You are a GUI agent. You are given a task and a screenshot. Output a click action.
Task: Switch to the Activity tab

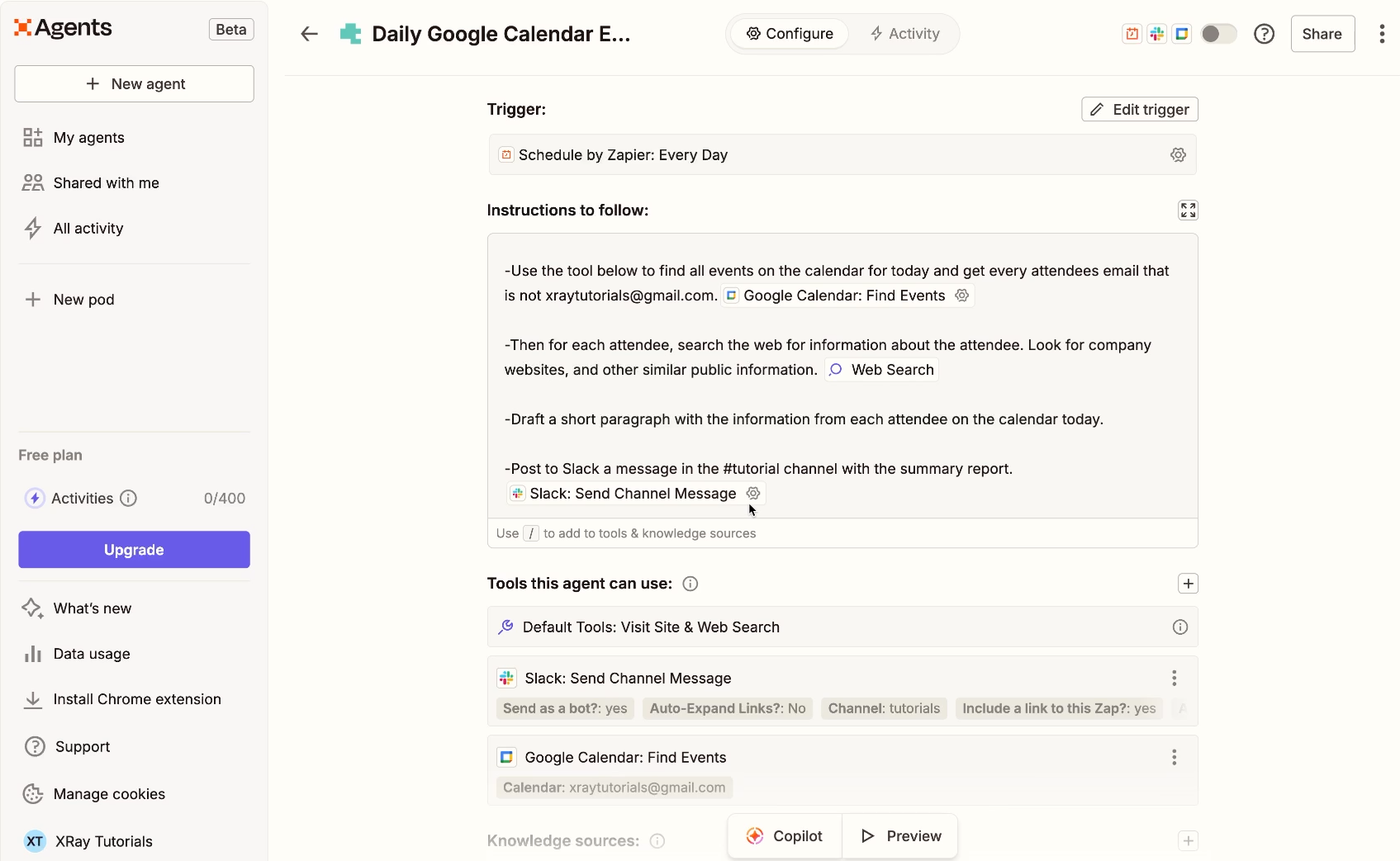pyautogui.click(x=904, y=34)
